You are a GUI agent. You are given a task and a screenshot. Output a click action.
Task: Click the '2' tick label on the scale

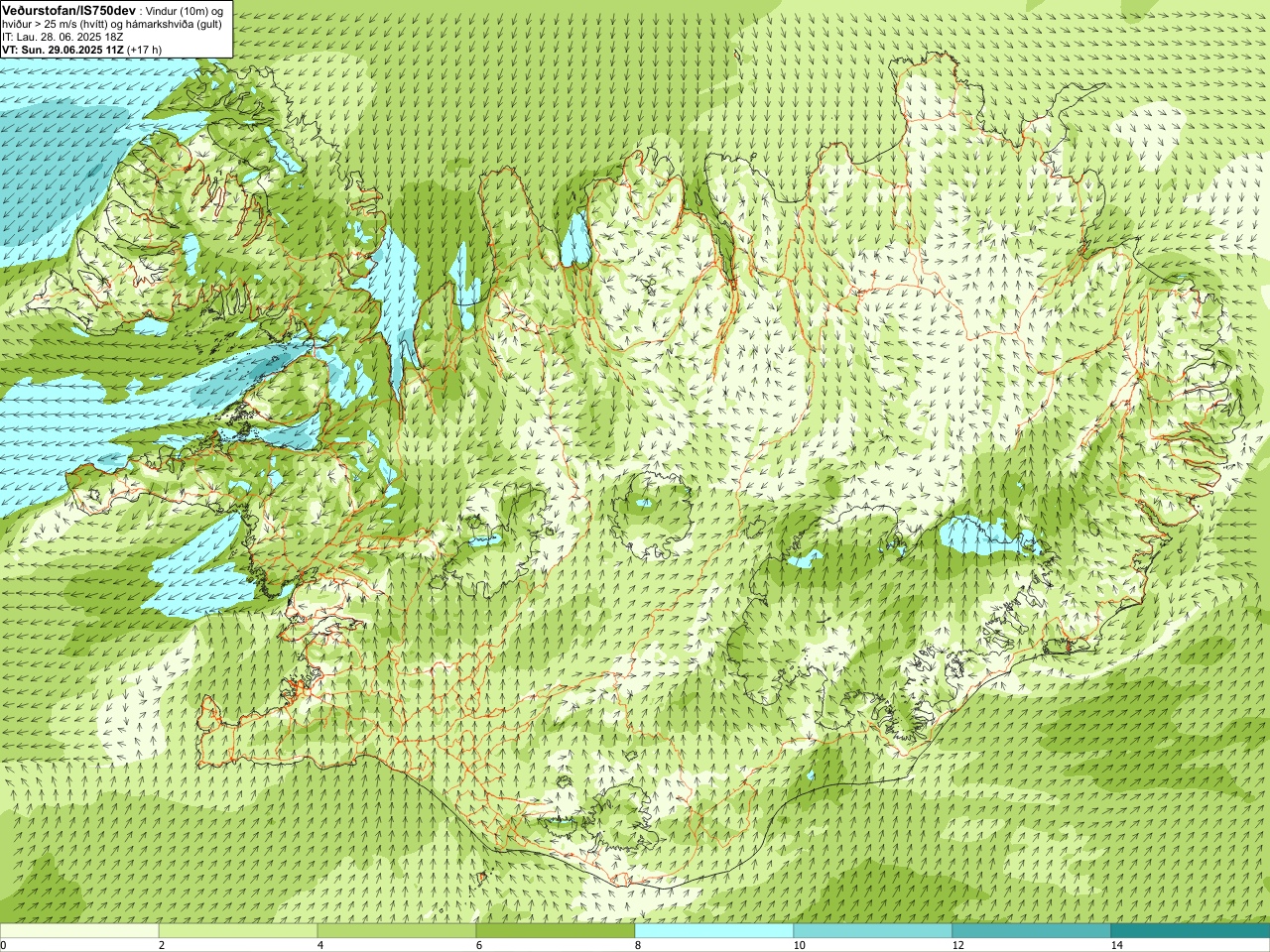click(x=162, y=945)
